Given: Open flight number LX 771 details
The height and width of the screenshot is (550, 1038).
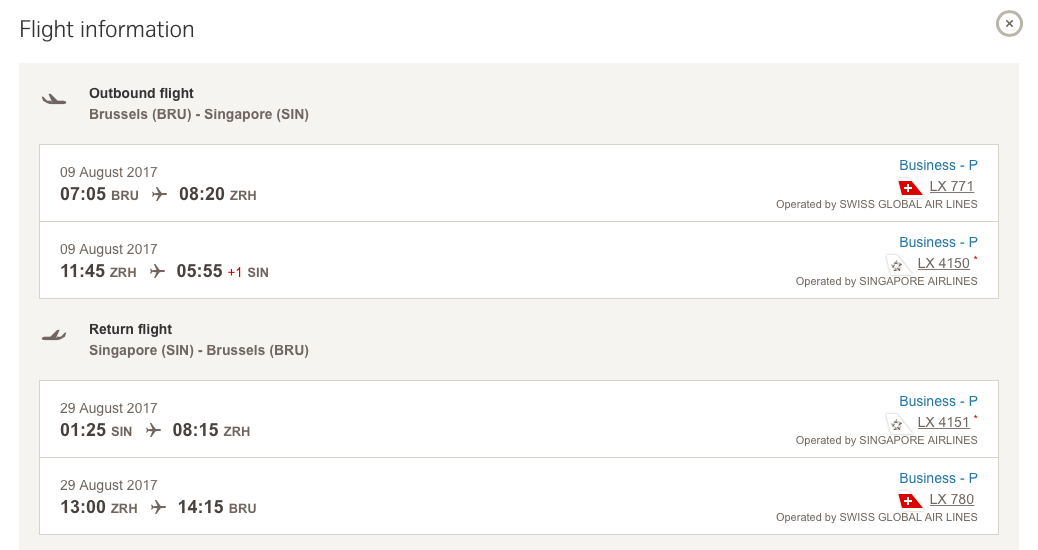Looking at the screenshot, I should (x=951, y=187).
